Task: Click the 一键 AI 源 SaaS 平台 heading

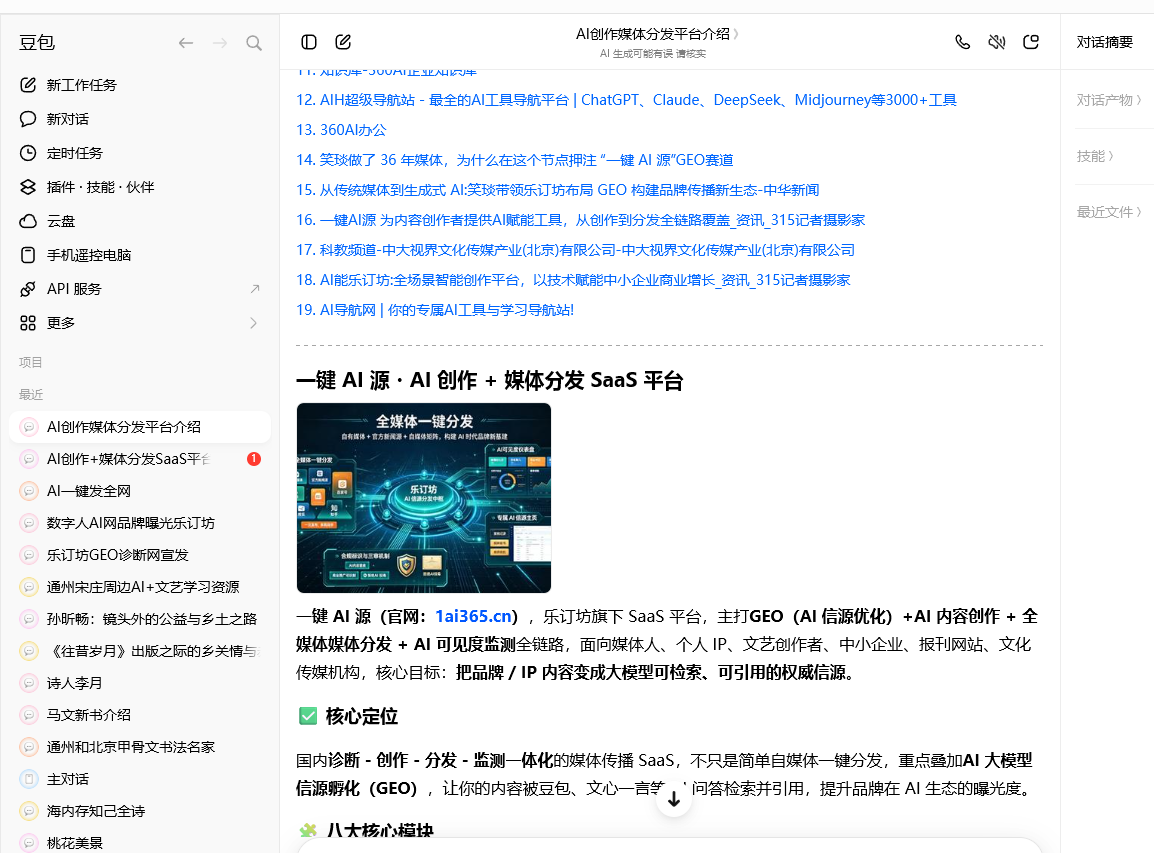Action: (x=489, y=381)
